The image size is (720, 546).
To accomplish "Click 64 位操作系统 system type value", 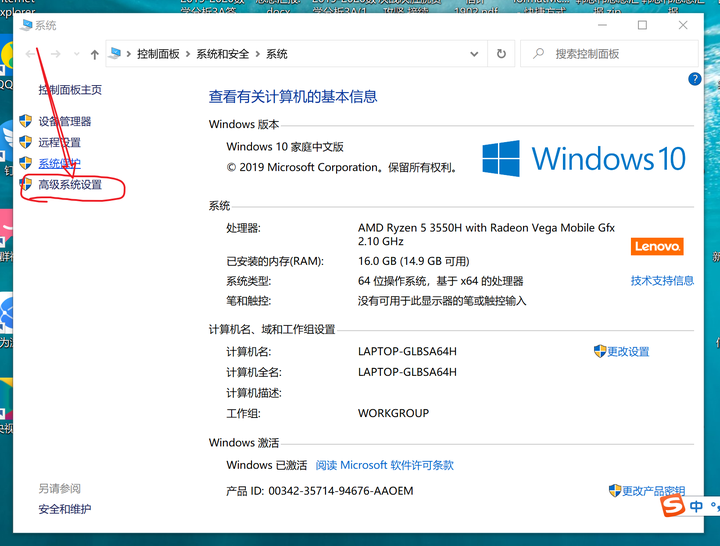I will [x=441, y=281].
